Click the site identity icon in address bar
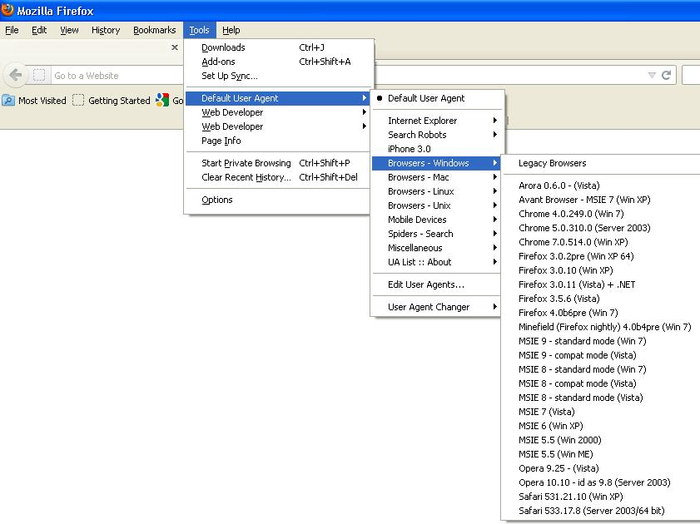This screenshot has width=700, height=524. pos(39,75)
